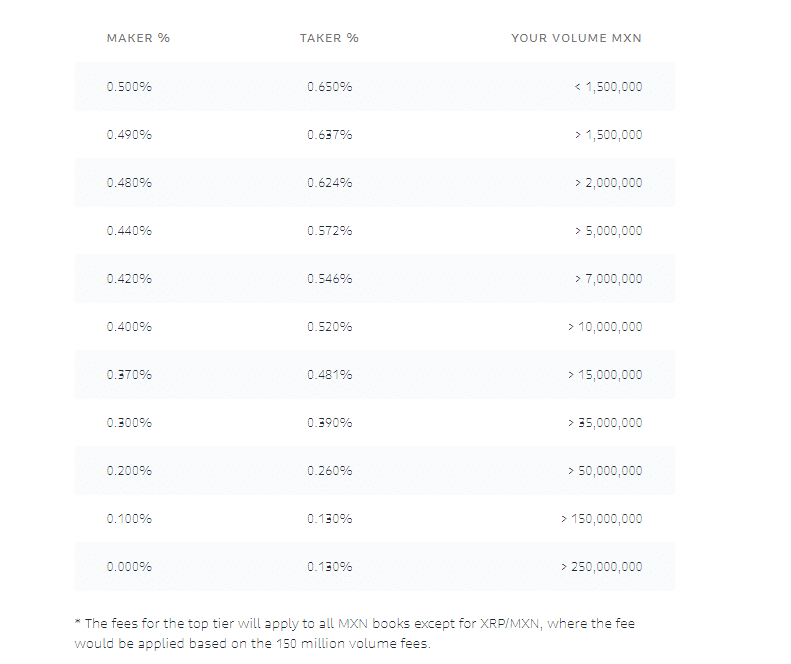The height and width of the screenshot is (664, 791).
Task: Select the 0.572% taker fee cell
Action: pyautogui.click(x=329, y=231)
